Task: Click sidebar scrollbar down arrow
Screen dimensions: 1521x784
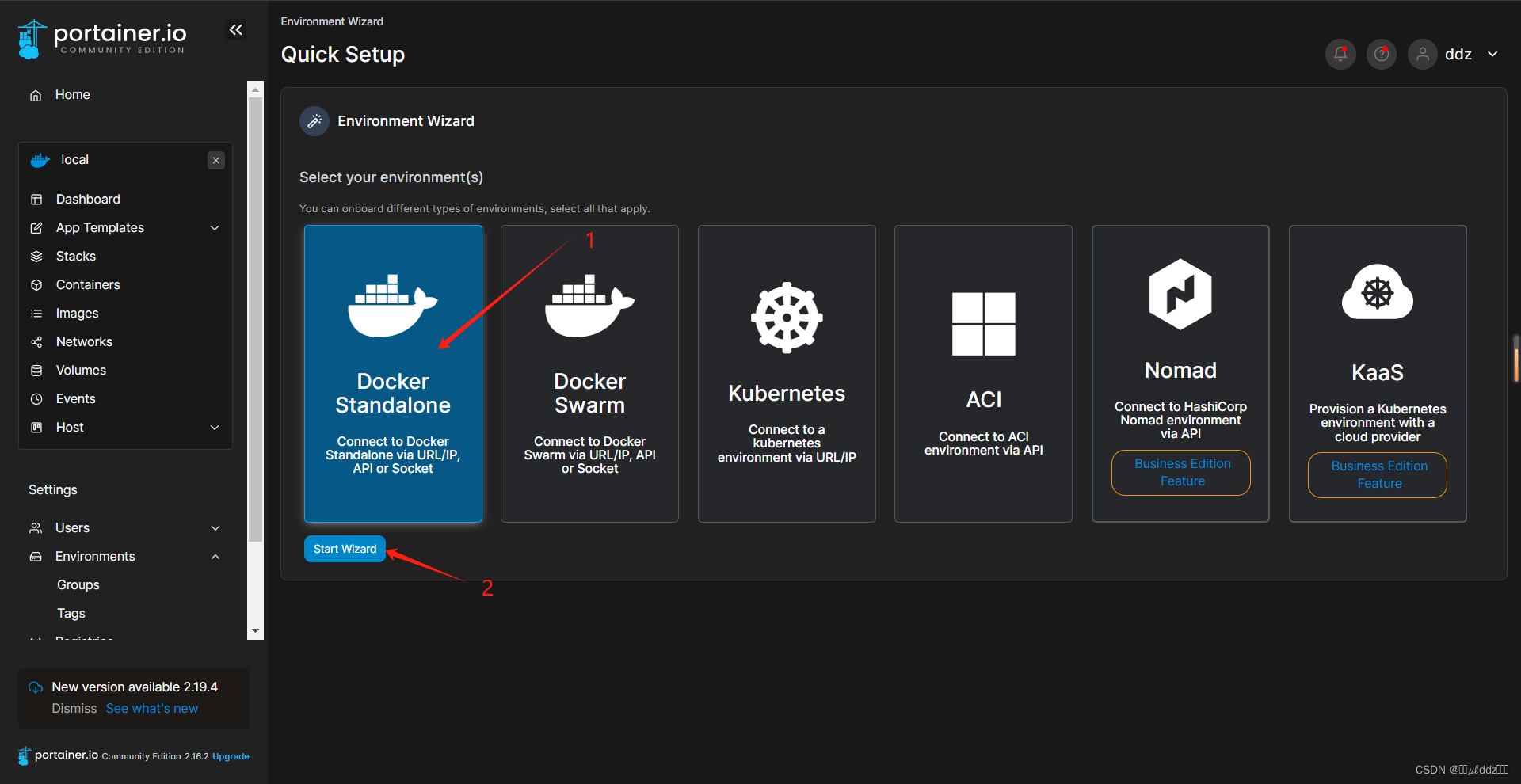Action: pyautogui.click(x=255, y=631)
